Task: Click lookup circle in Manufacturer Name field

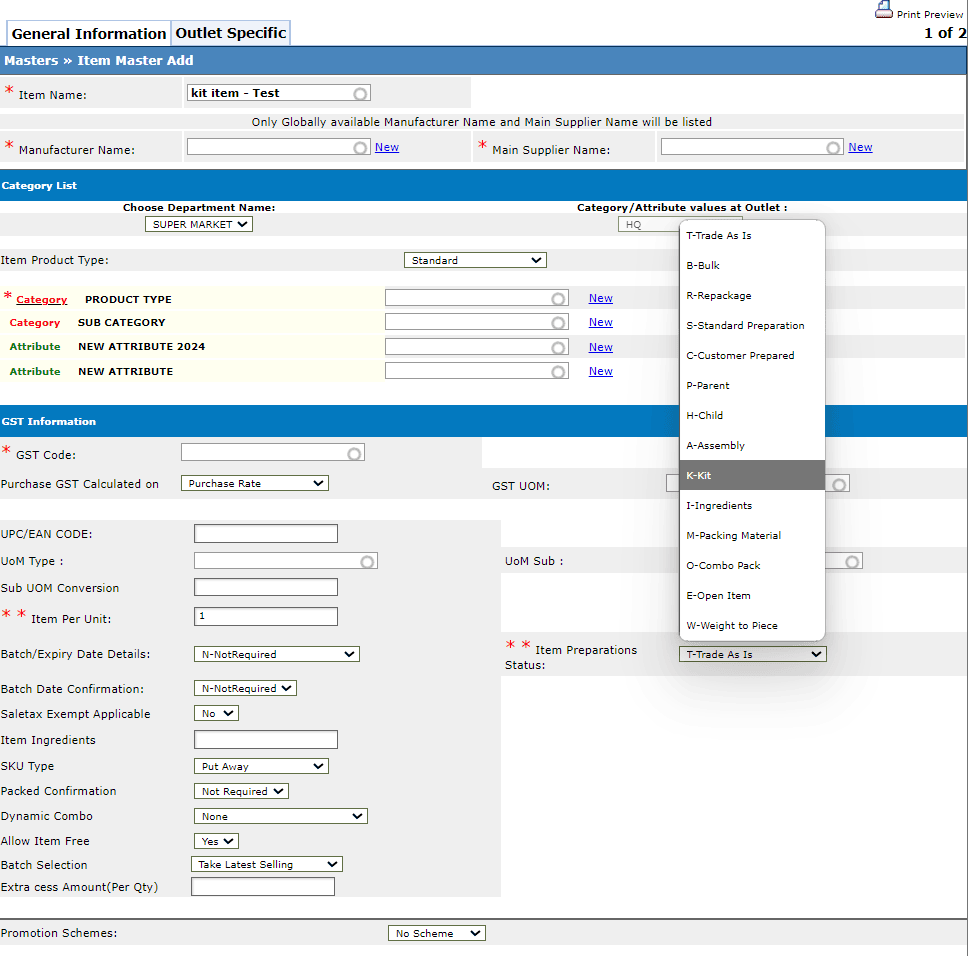Action: point(361,147)
